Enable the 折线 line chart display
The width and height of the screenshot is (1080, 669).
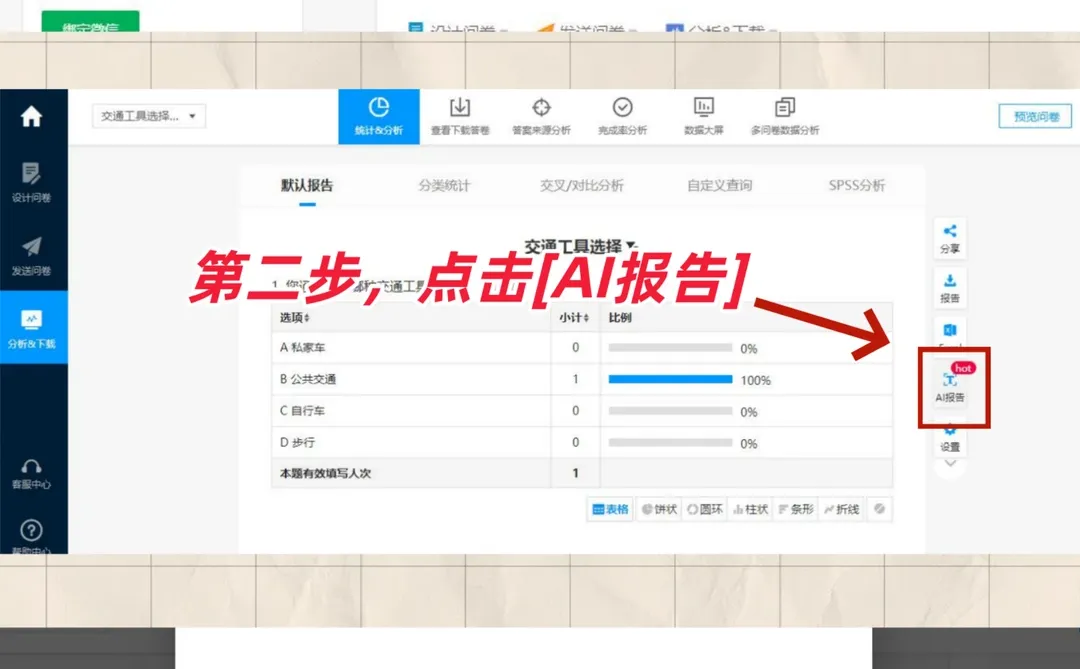point(841,508)
